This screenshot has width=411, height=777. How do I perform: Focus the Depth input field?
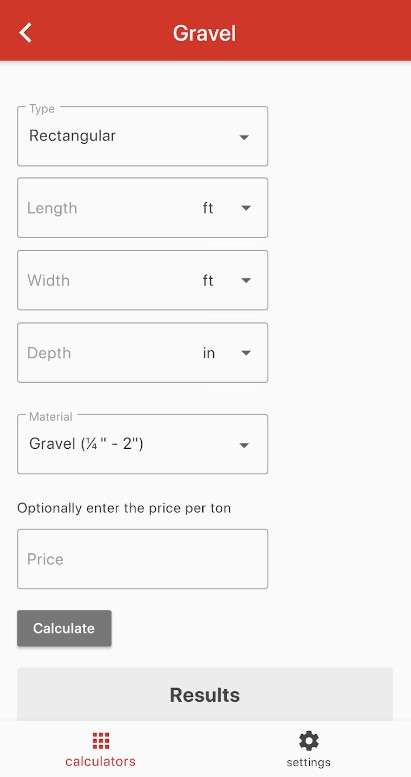pyautogui.click(x=109, y=353)
